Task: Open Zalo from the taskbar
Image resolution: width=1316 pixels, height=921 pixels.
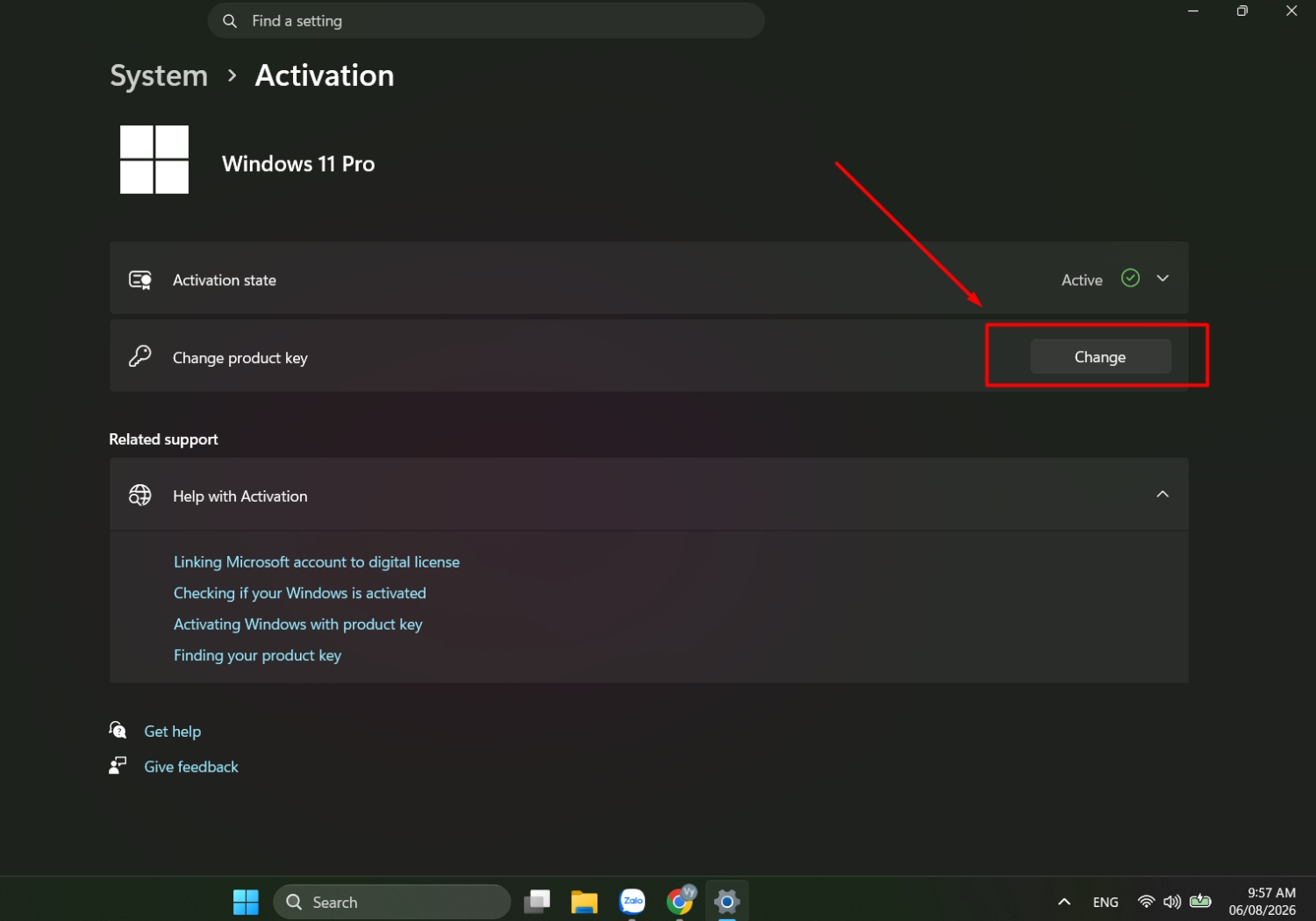Action: 633,902
